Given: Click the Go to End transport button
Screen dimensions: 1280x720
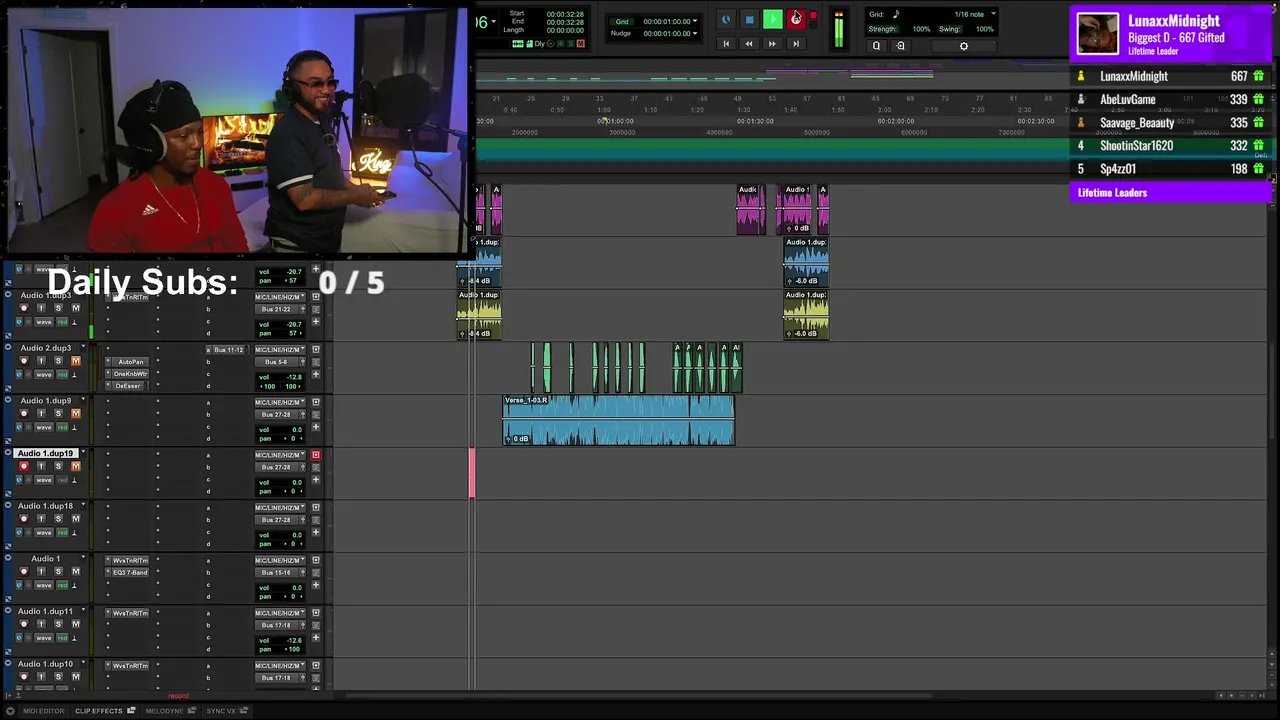Looking at the screenshot, I should tap(796, 44).
